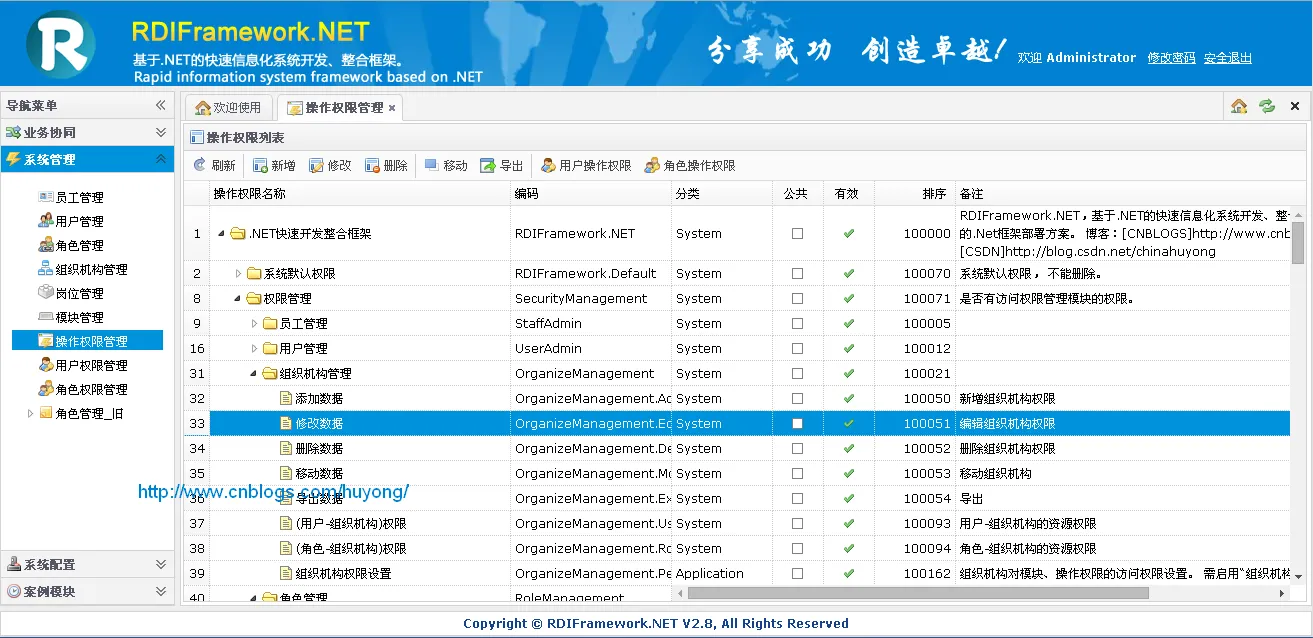Viewport: 1313px width, 638px height.
Task: Expand the 员工管理 node in grid
Action: (x=254, y=323)
